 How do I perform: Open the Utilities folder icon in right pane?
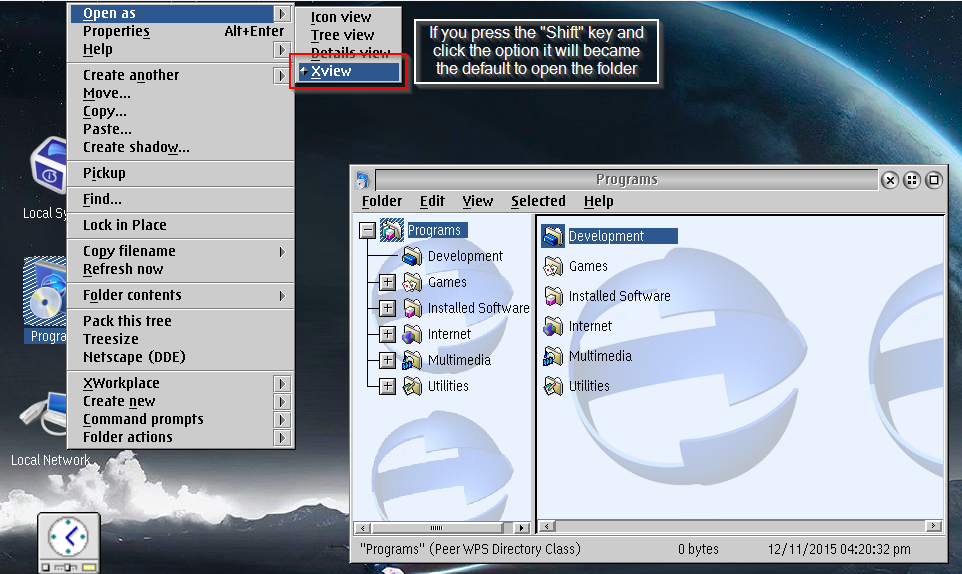pyautogui.click(x=553, y=386)
